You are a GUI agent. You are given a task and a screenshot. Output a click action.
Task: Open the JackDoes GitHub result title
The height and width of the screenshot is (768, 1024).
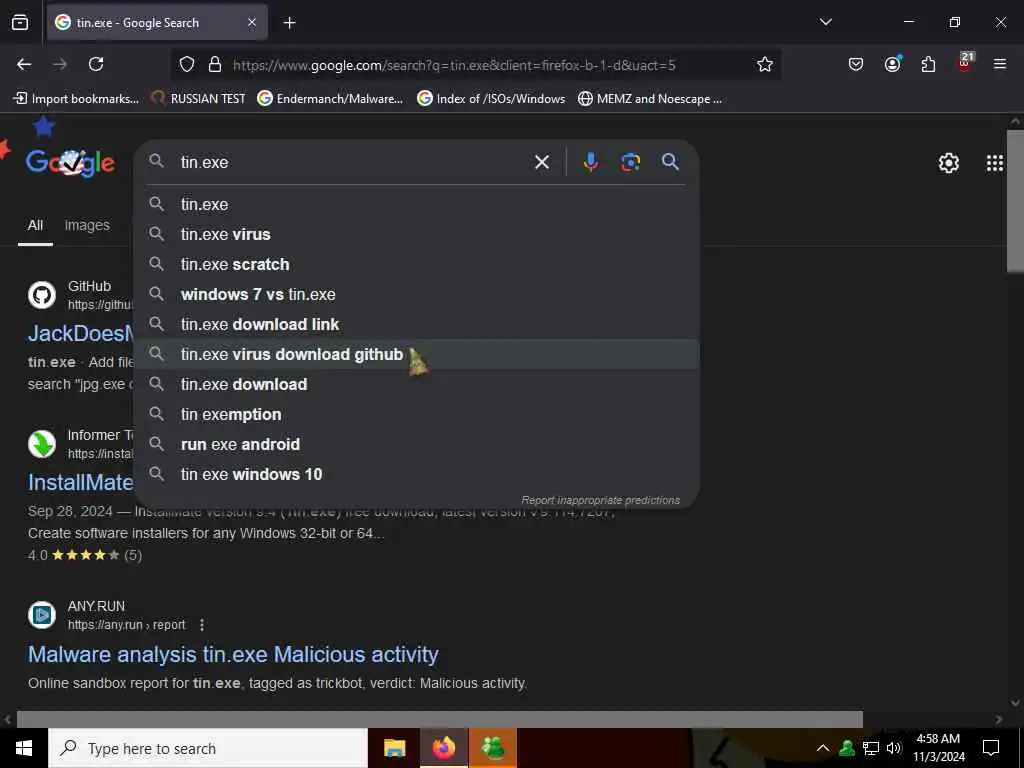coord(81,333)
